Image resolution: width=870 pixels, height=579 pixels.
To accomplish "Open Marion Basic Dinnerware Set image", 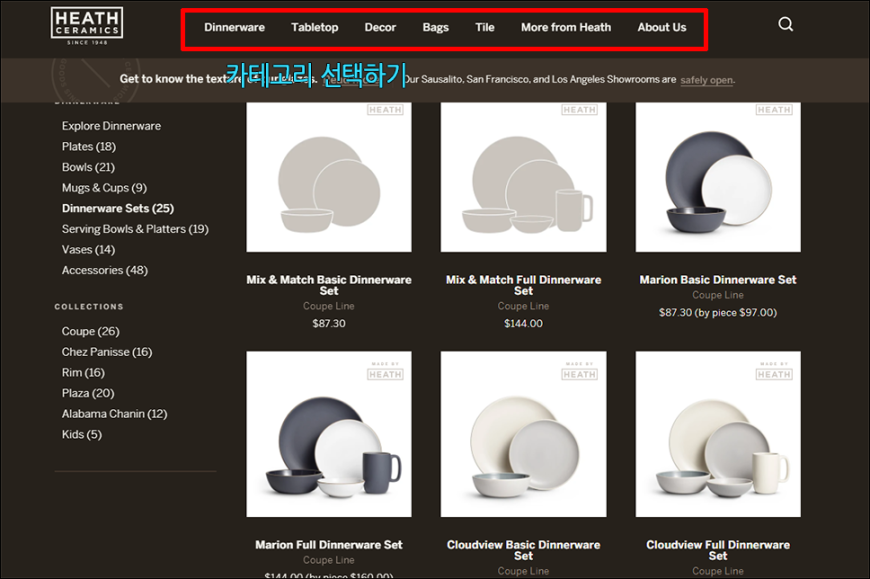I will [x=718, y=177].
